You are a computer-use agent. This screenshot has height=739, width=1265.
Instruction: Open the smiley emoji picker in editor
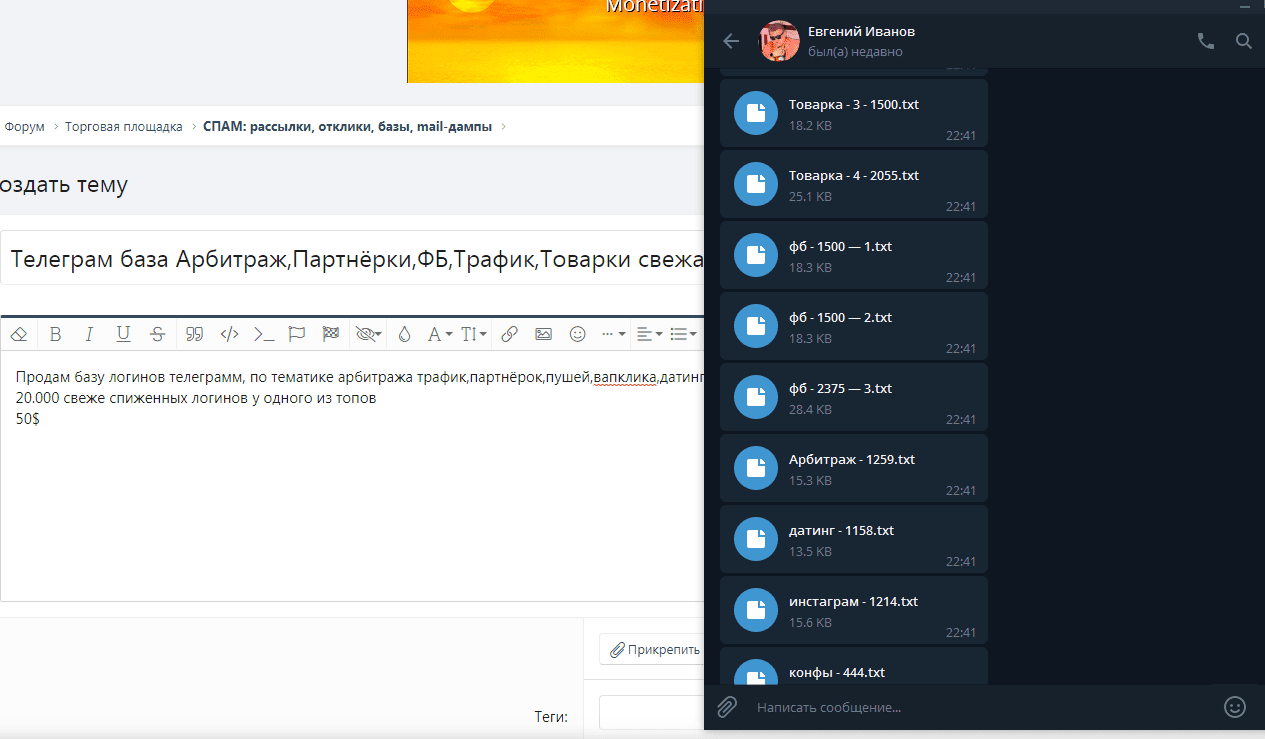coord(577,334)
